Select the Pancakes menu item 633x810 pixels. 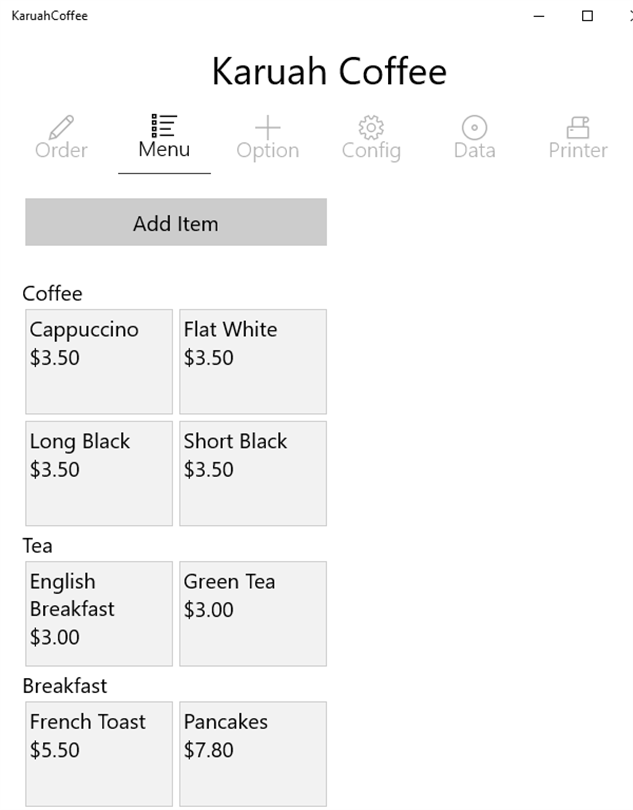[x=253, y=753]
